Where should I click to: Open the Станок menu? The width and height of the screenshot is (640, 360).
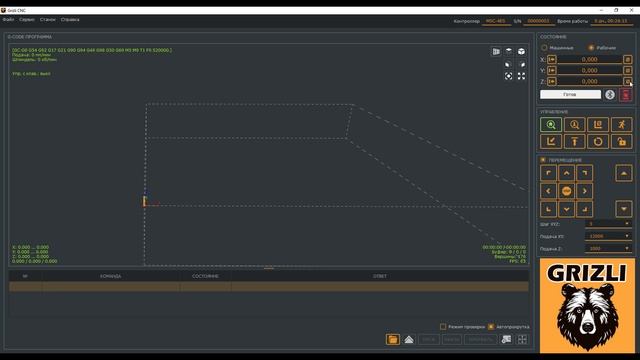[47, 20]
